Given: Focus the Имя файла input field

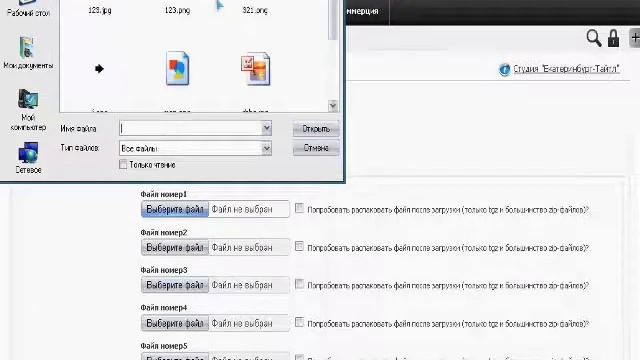Looking at the screenshot, I should click(191, 129).
